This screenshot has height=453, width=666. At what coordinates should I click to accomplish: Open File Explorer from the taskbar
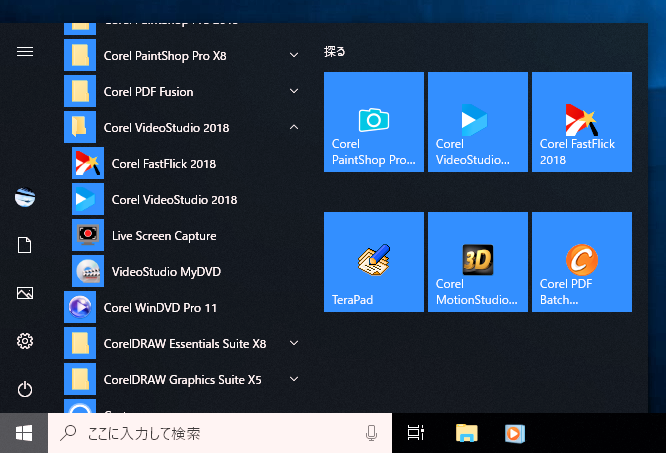tap(466, 433)
